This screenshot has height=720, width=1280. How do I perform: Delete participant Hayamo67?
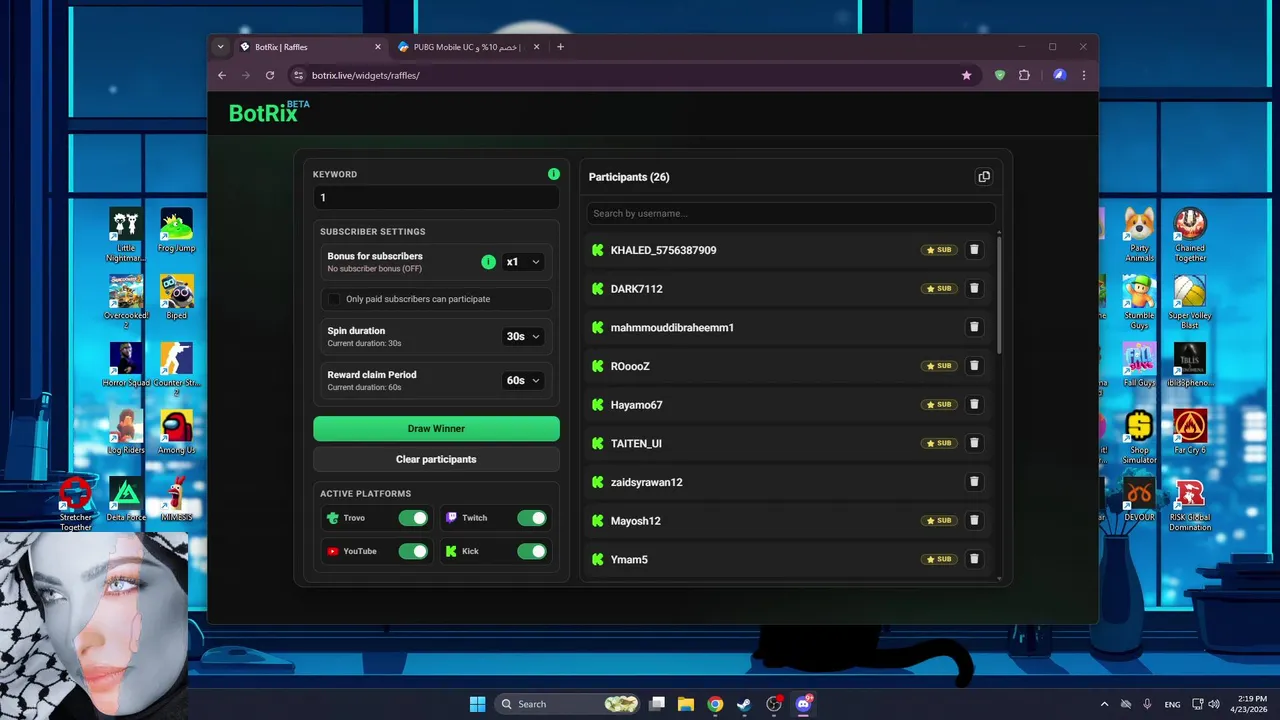point(974,405)
